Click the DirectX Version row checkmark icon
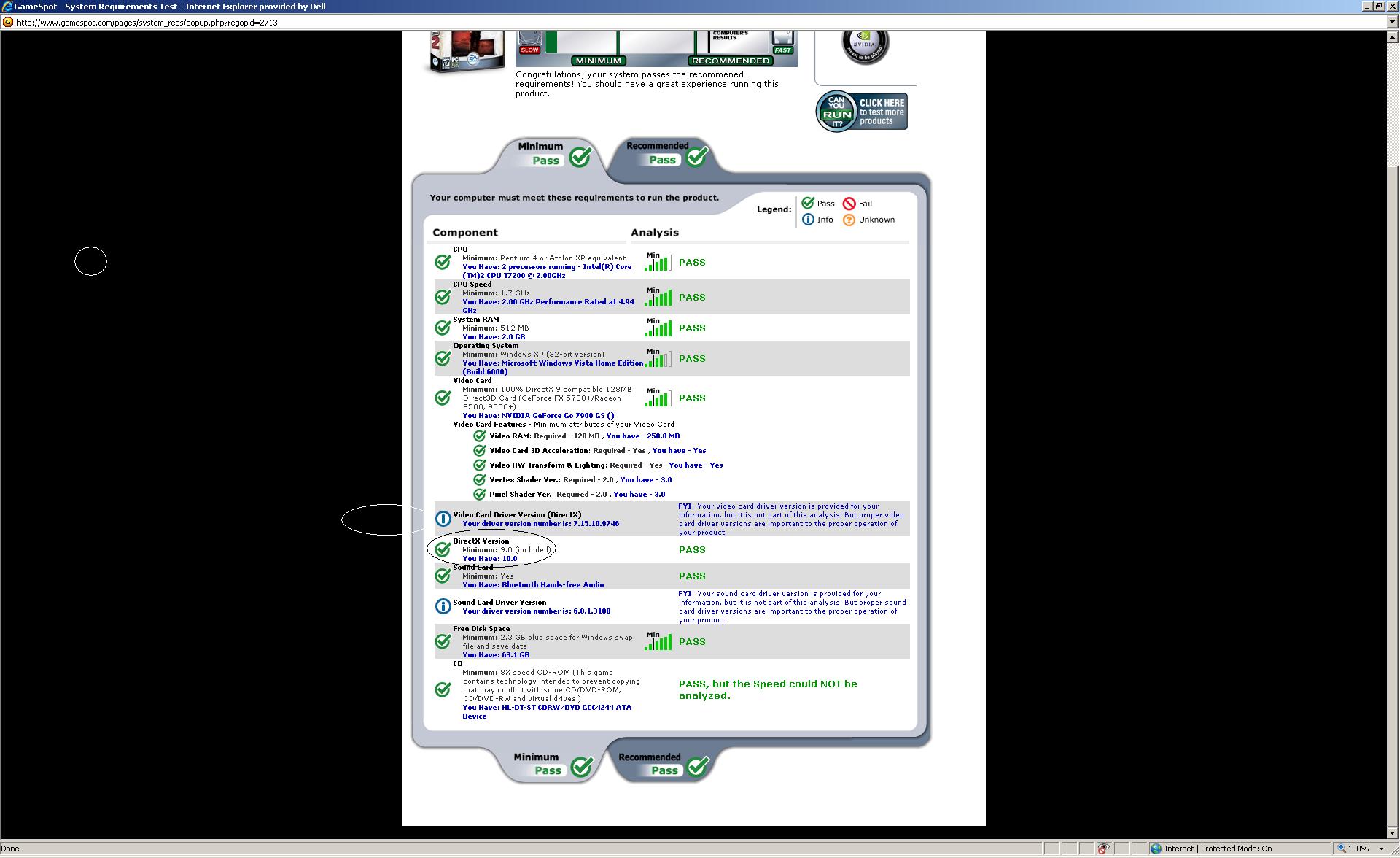The width and height of the screenshot is (1400, 858). point(443,549)
